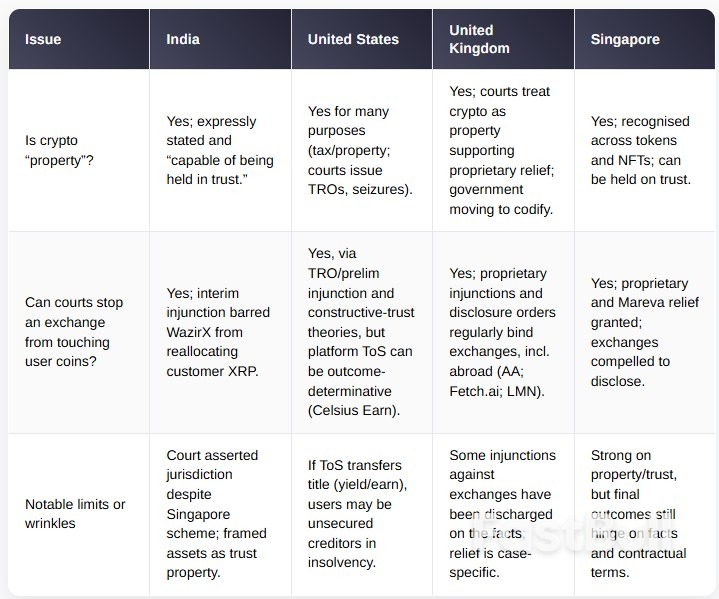The image size is (719, 599).
Task: Click the "government moving to codify" cell
Action: 500,151
